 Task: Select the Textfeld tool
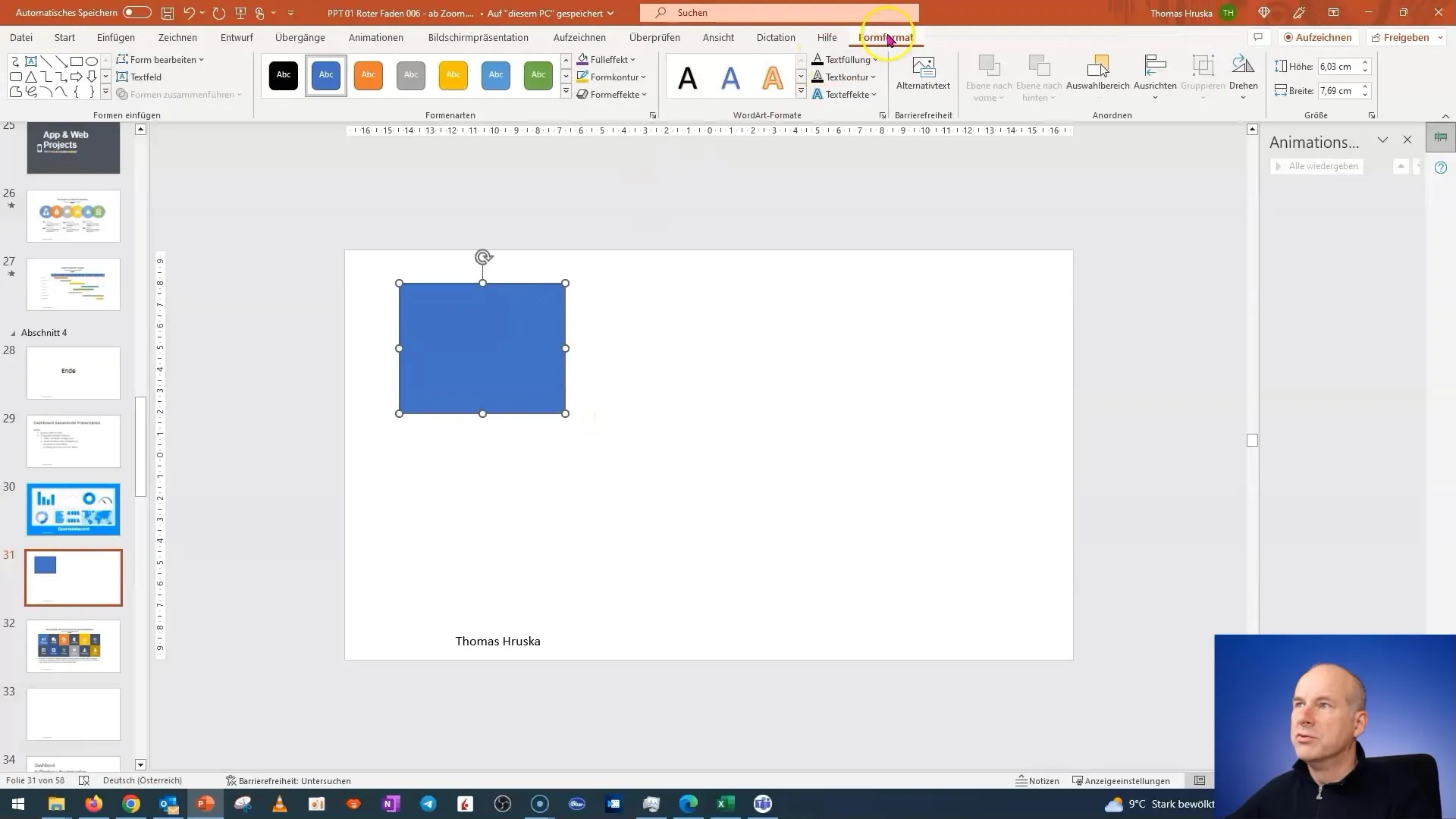[x=139, y=77]
